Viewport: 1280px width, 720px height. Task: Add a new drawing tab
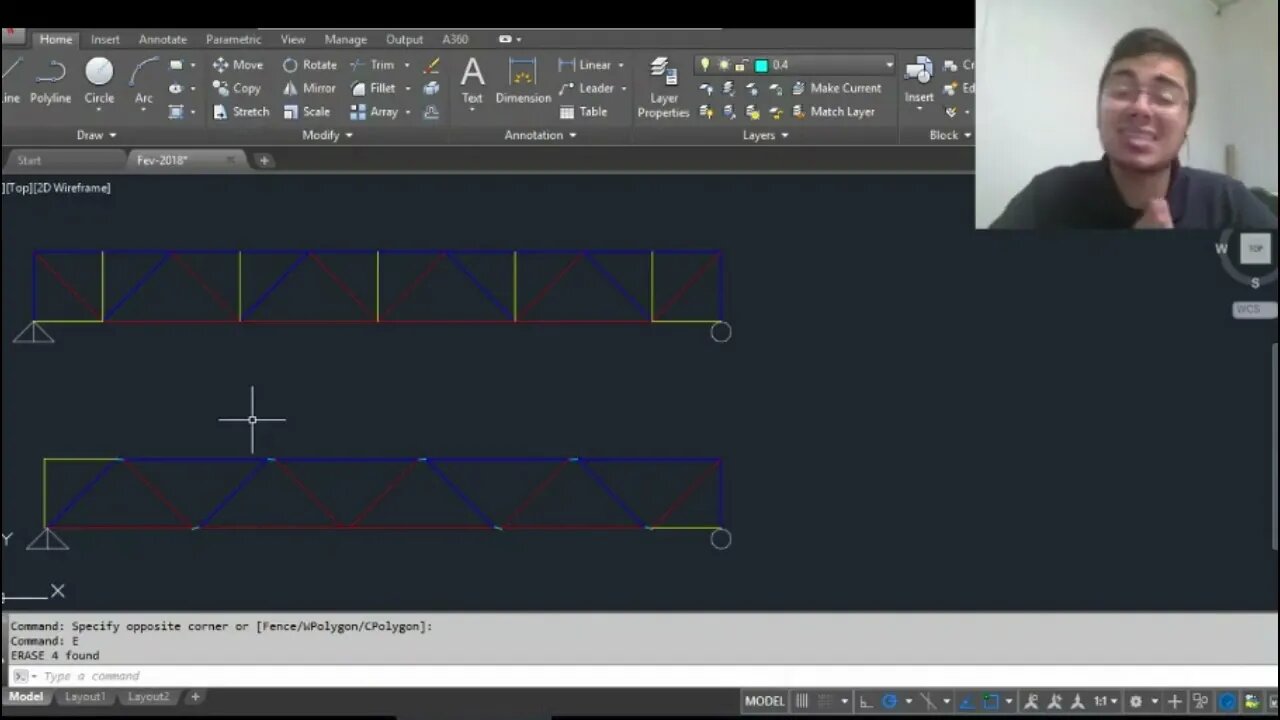264,160
